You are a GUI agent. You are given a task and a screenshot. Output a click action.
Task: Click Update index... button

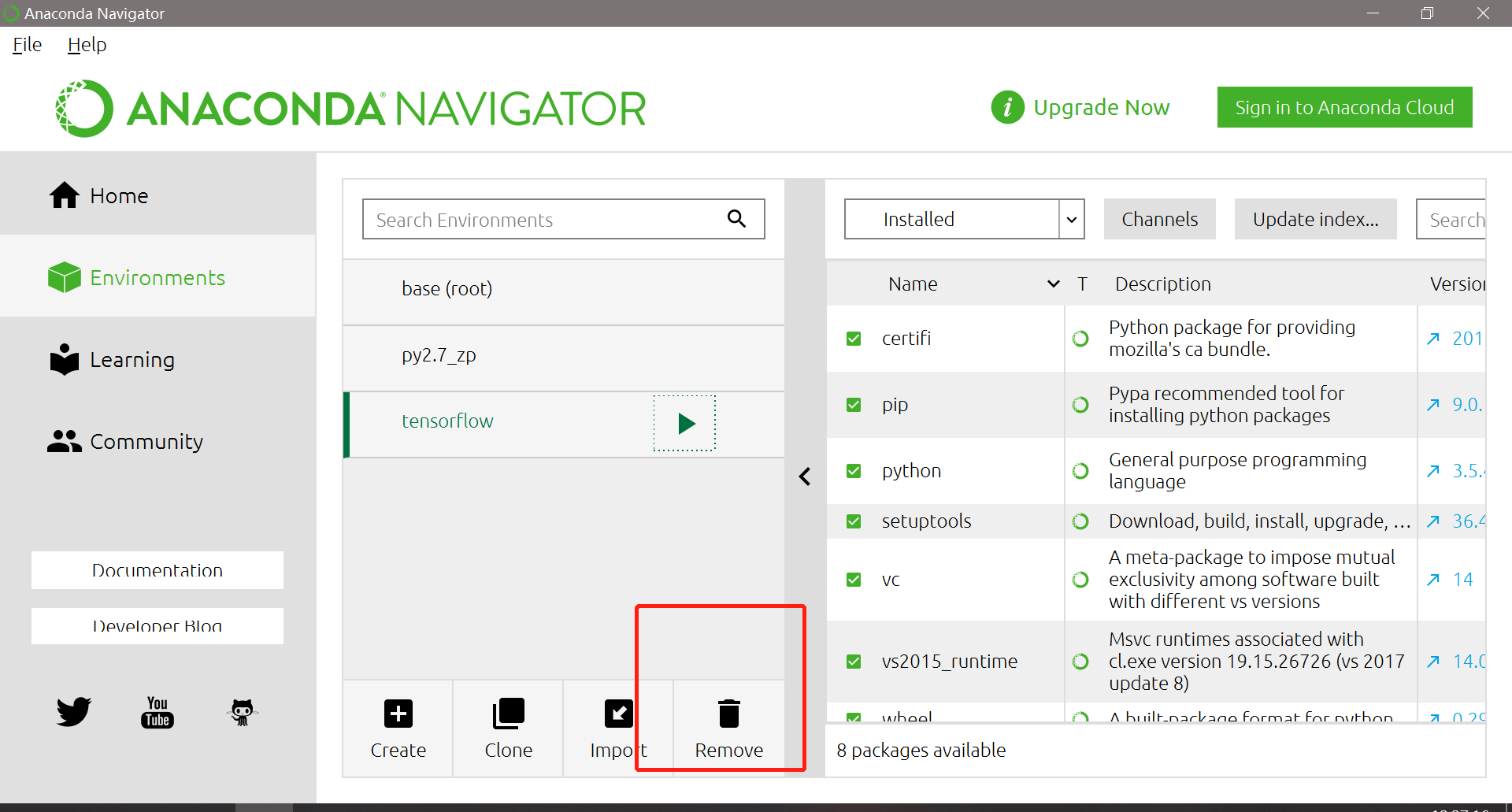pos(1315,219)
